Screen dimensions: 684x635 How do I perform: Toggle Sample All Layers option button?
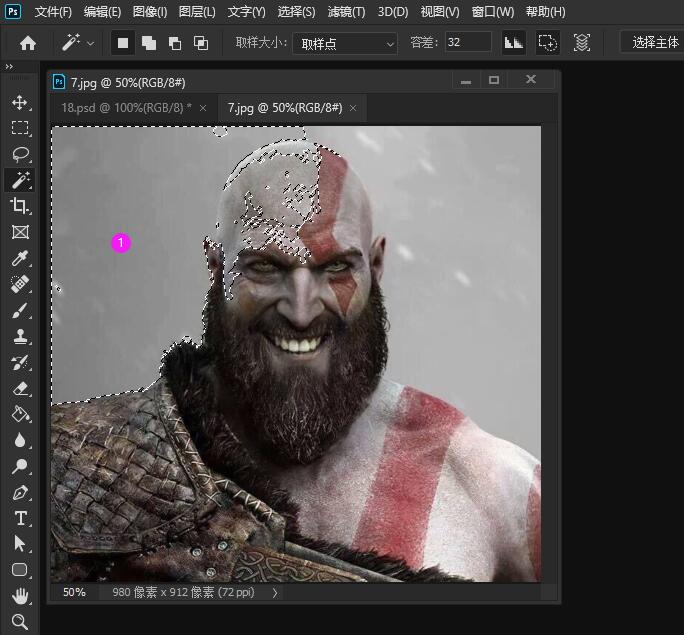pyautogui.click(x=582, y=43)
